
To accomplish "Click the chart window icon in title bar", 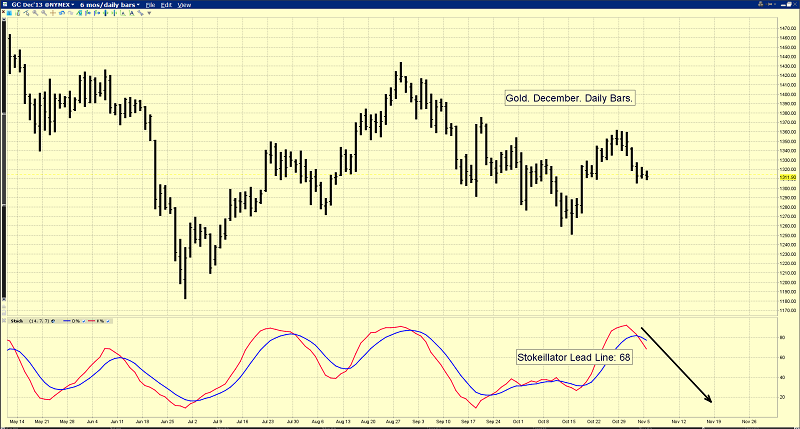I will pos(5,5).
